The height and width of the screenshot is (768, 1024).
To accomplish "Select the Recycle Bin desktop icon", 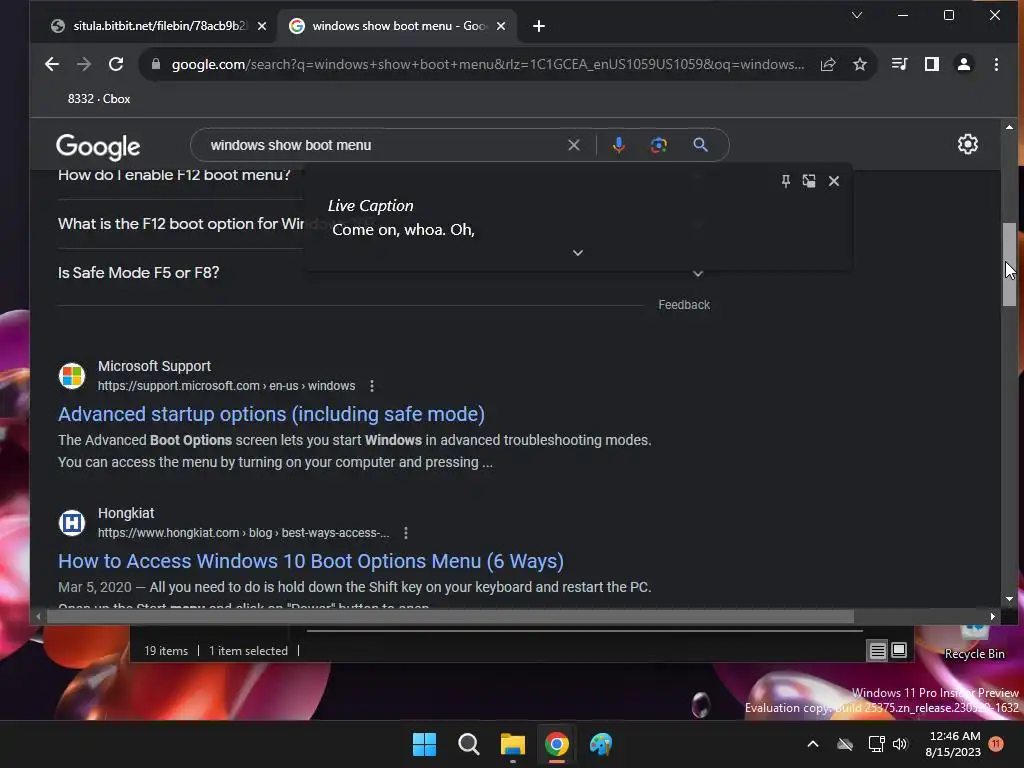I will [974, 643].
